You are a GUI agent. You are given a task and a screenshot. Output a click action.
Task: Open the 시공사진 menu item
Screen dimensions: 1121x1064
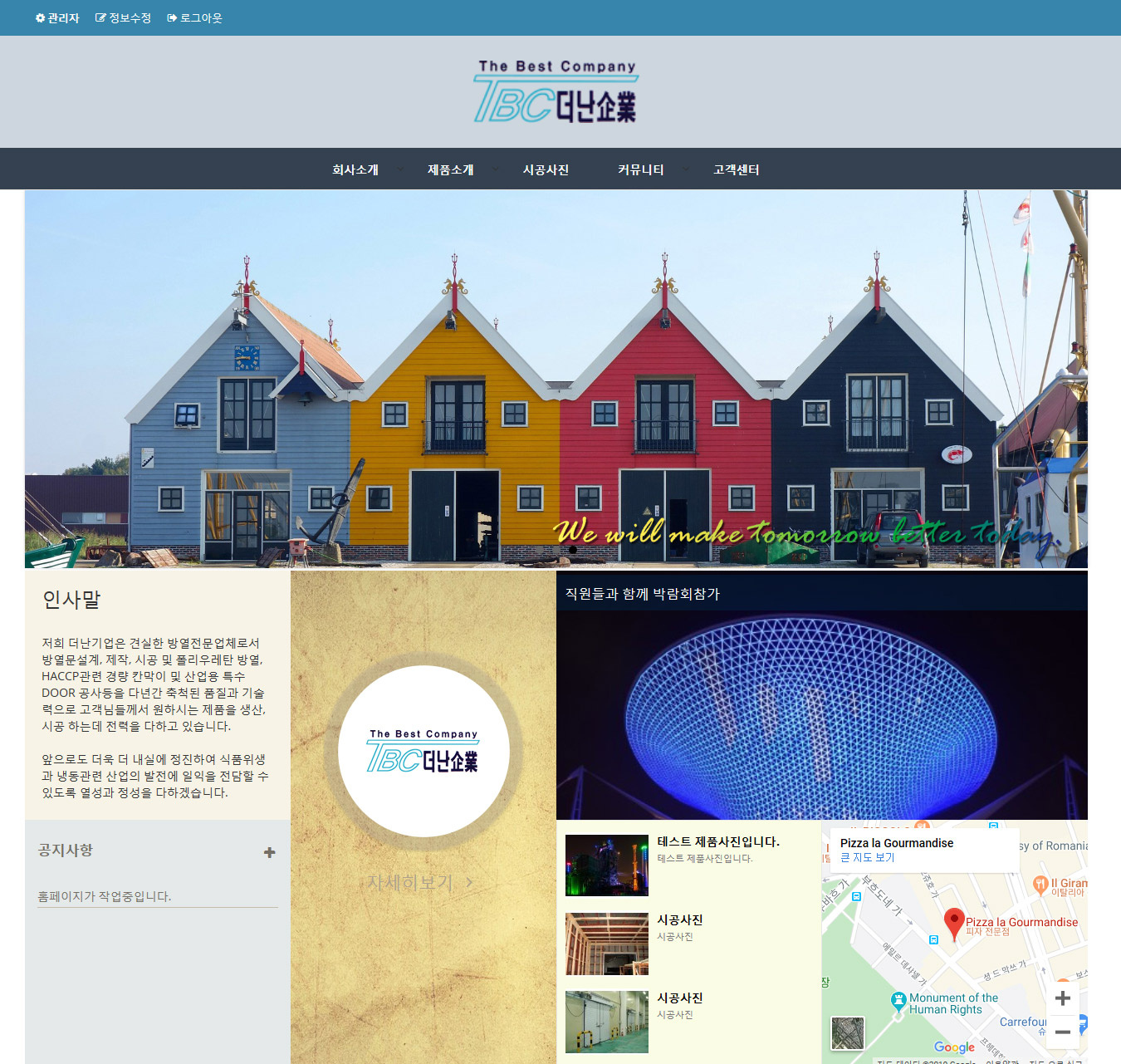tap(546, 169)
